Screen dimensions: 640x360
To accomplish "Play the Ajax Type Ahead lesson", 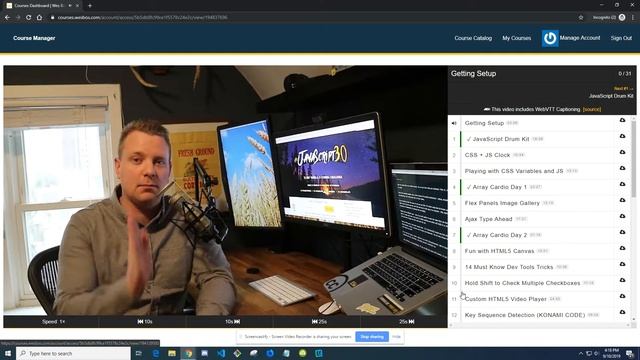I will tap(488, 219).
